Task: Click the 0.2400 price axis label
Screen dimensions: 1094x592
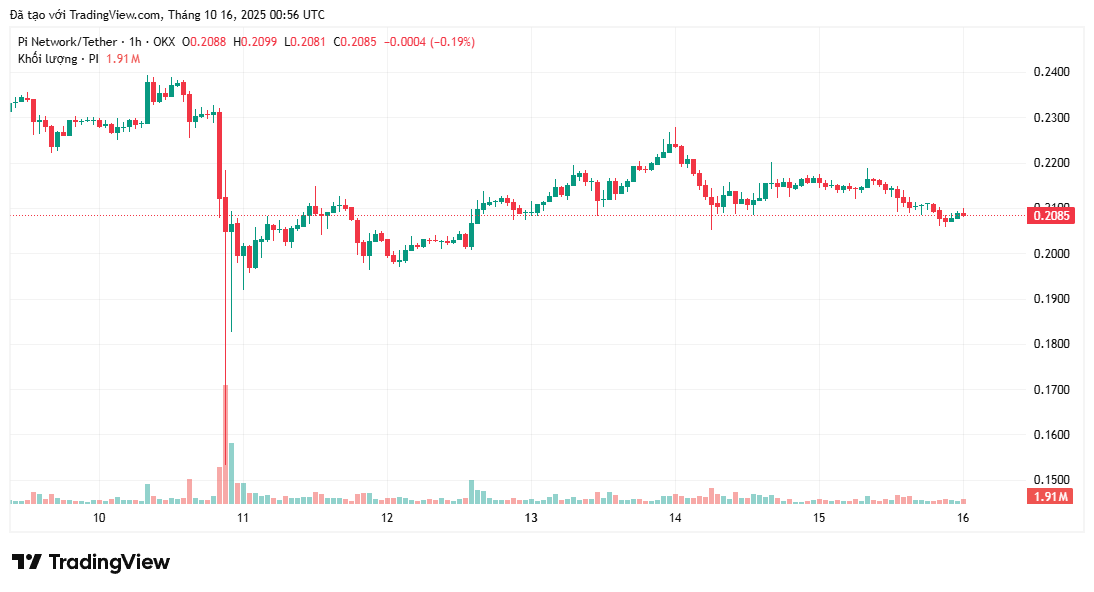Action: click(1050, 73)
